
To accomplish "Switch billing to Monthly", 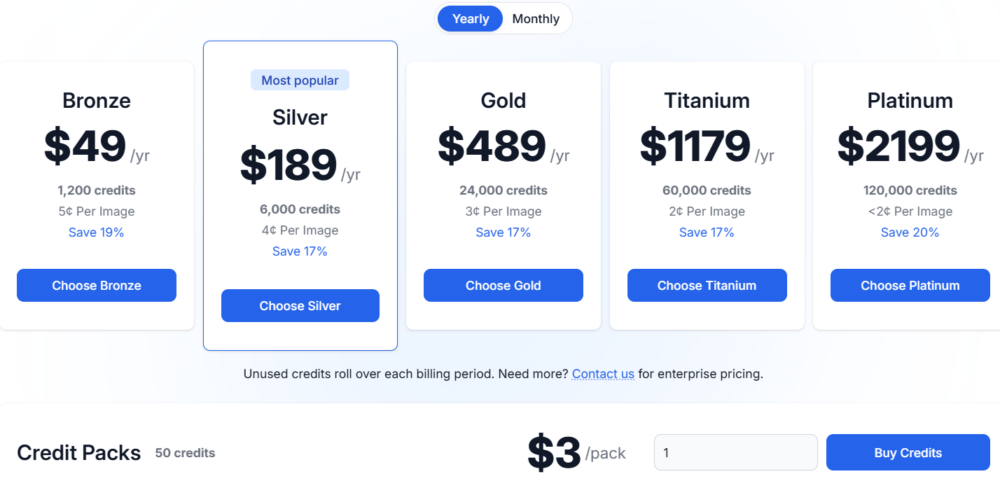I will [536, 19].
